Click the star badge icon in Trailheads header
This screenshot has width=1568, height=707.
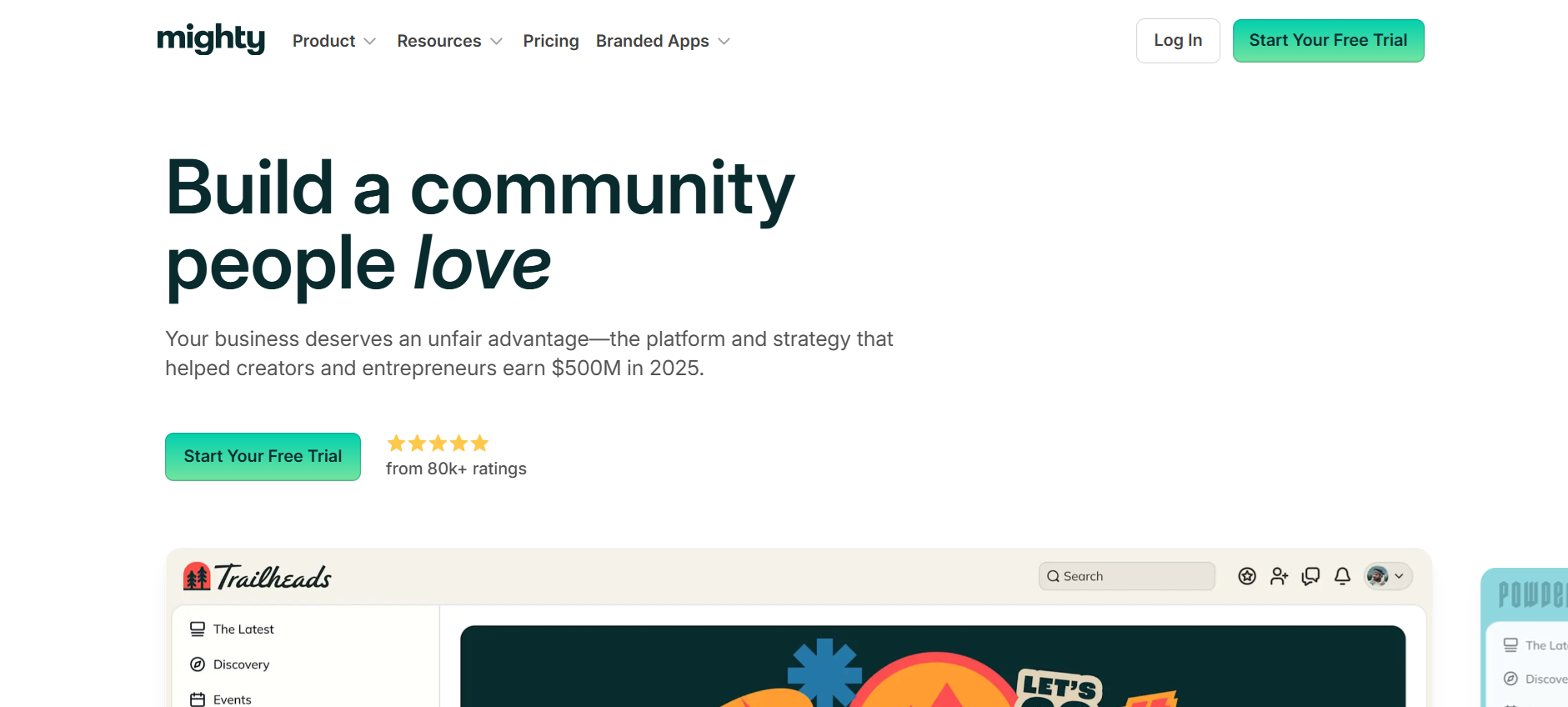click(1247, 576)
